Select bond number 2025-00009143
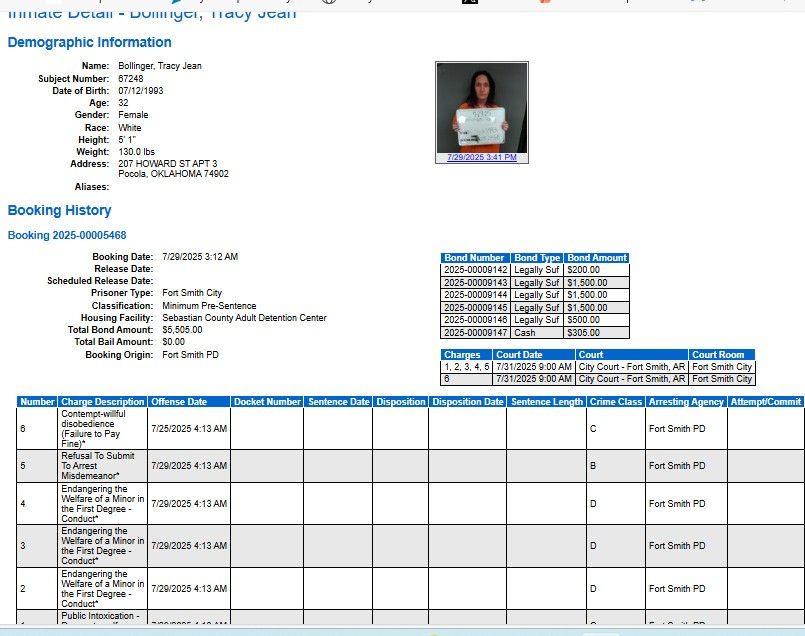 tap(475, 283)
